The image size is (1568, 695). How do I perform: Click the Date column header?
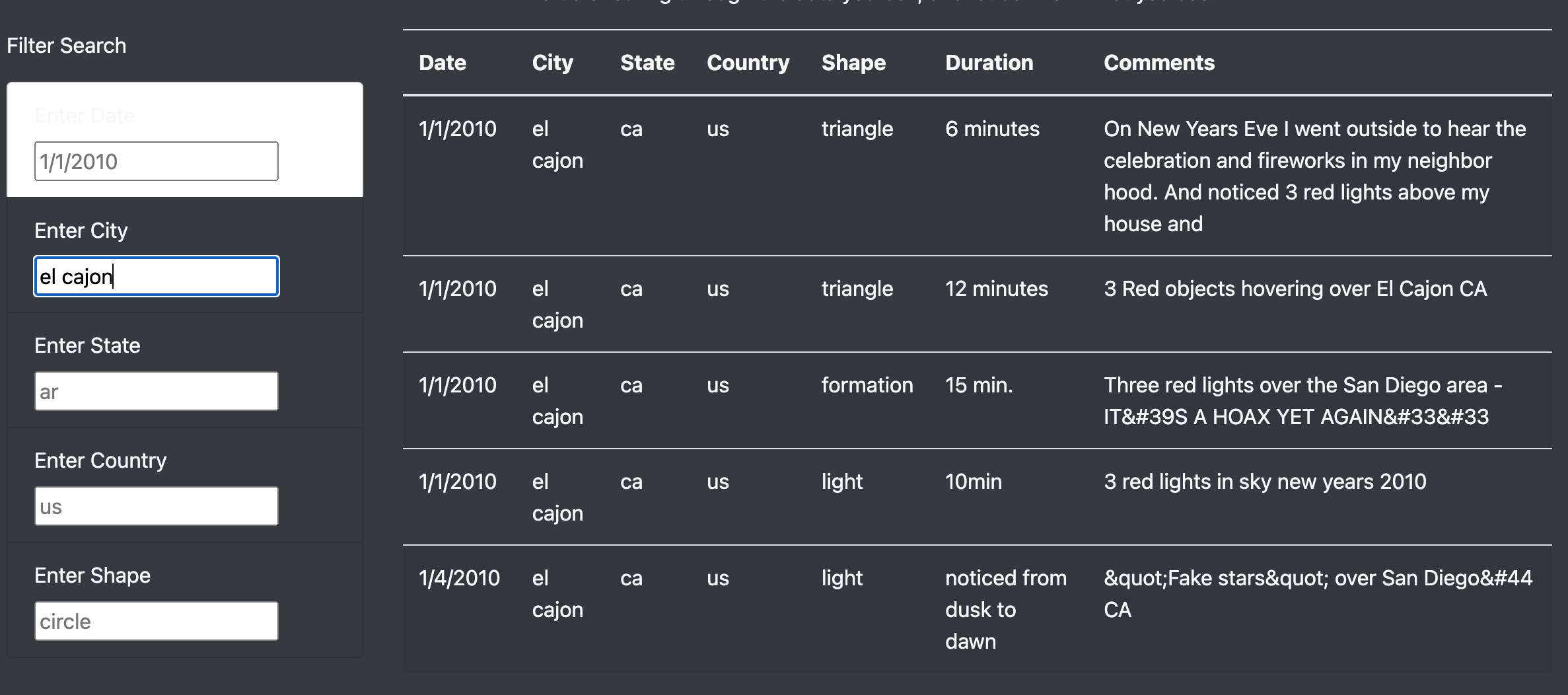pos(443,62)
